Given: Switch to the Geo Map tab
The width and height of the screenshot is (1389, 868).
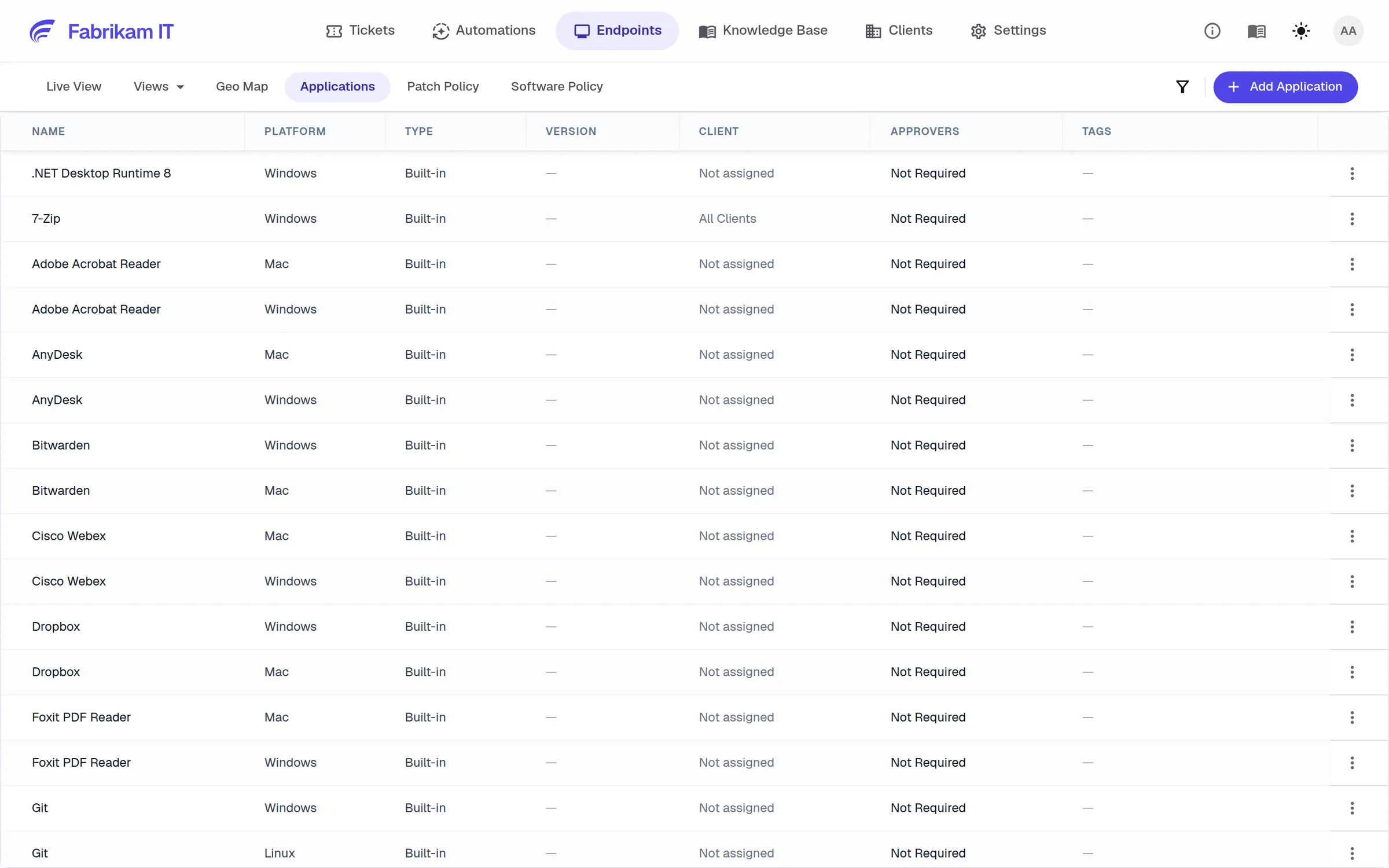Looking at the screenshot, I should coord(242,87).
